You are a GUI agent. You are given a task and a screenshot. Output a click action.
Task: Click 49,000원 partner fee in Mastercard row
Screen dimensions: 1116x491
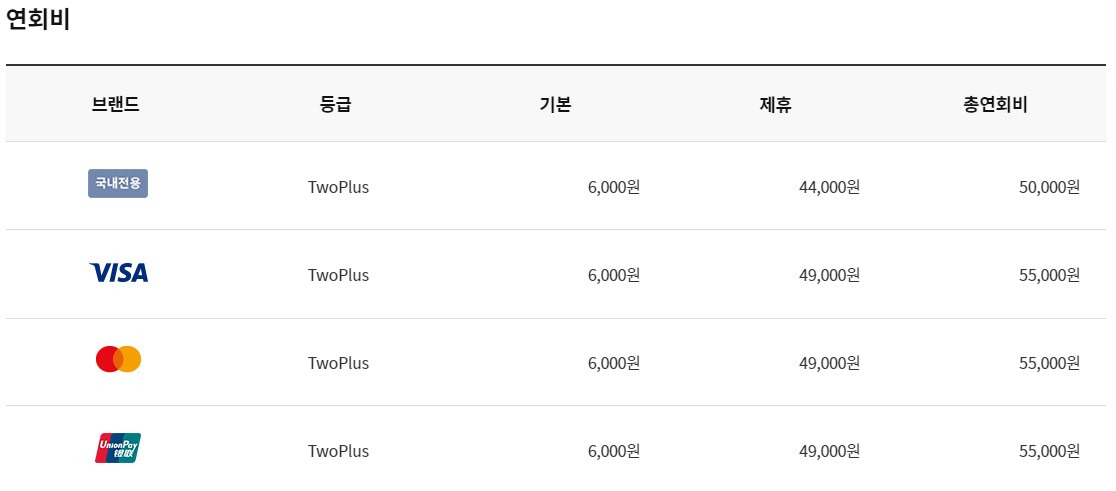[829, 363]
